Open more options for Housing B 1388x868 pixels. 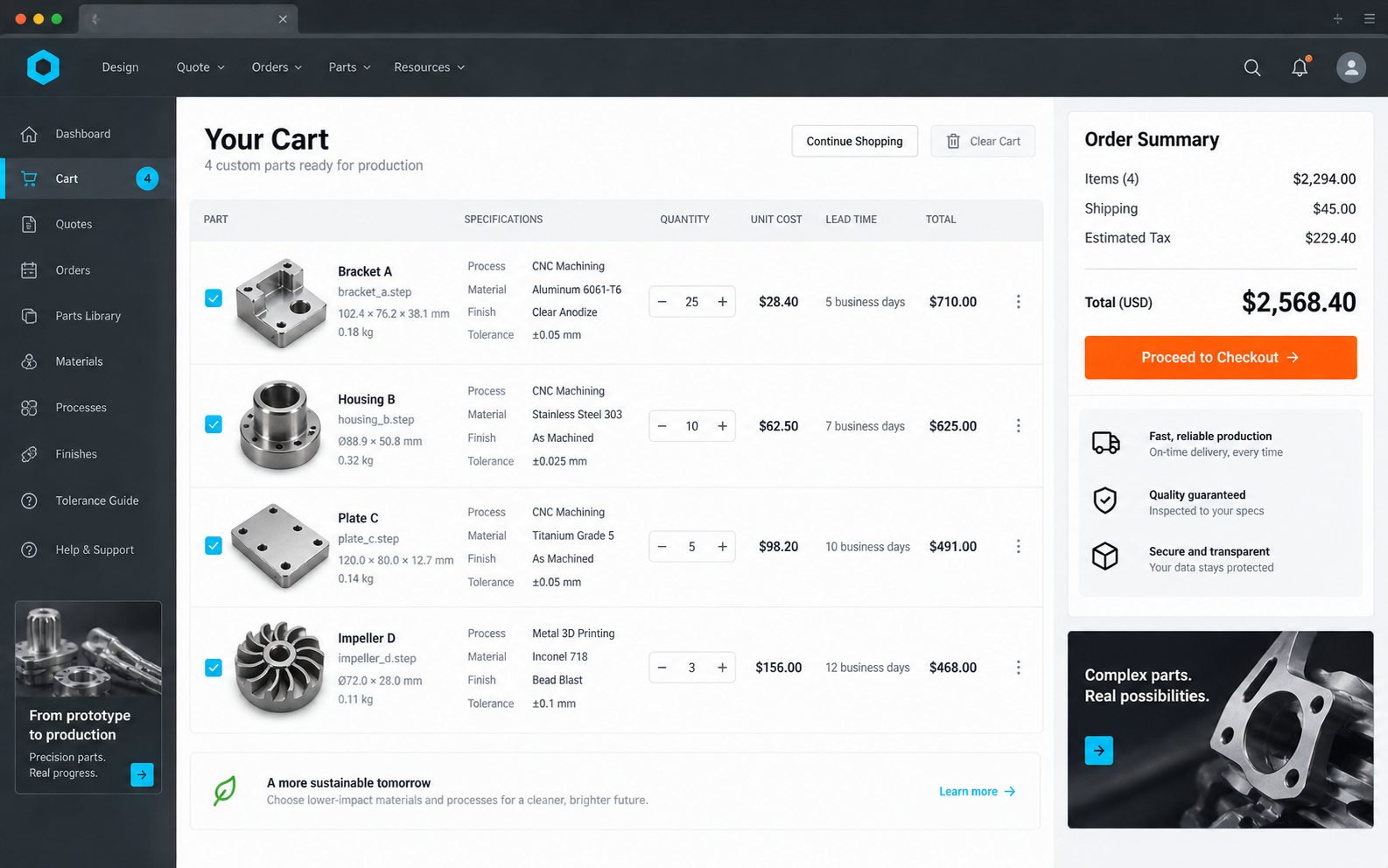[1018, 426]
